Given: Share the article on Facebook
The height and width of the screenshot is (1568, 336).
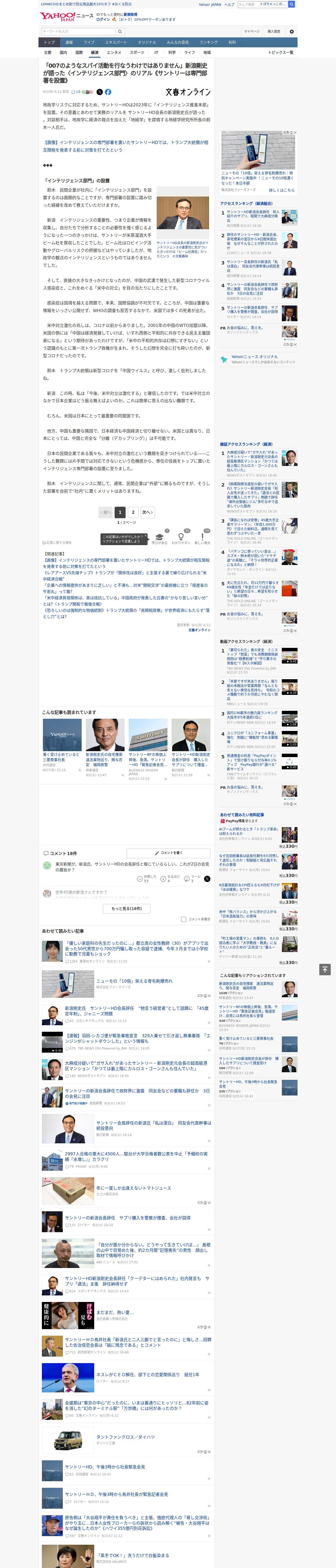Looking at the screenshot, I should click(x=108, y=92).
